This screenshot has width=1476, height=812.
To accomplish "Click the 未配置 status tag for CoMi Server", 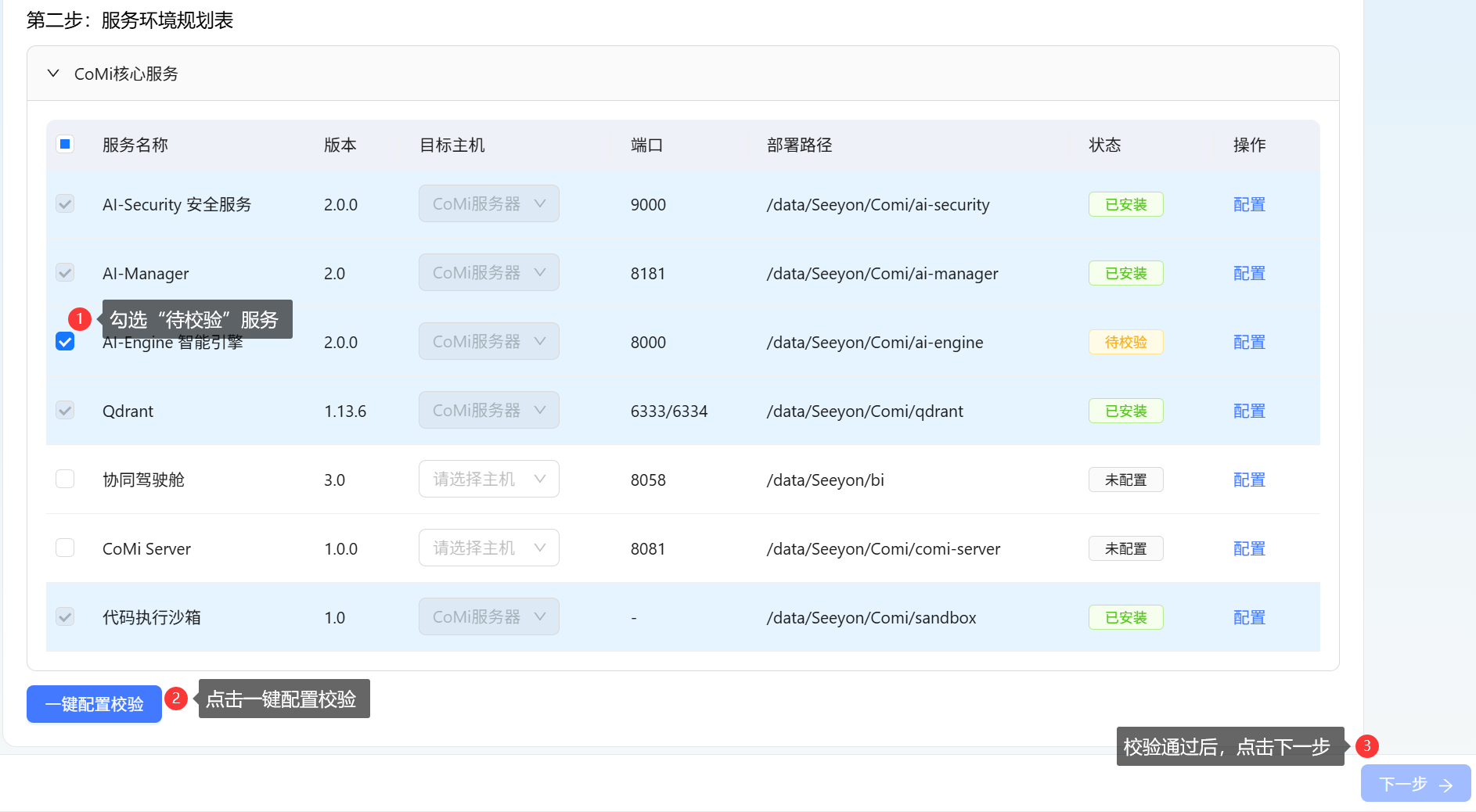I will point(1125,548).
